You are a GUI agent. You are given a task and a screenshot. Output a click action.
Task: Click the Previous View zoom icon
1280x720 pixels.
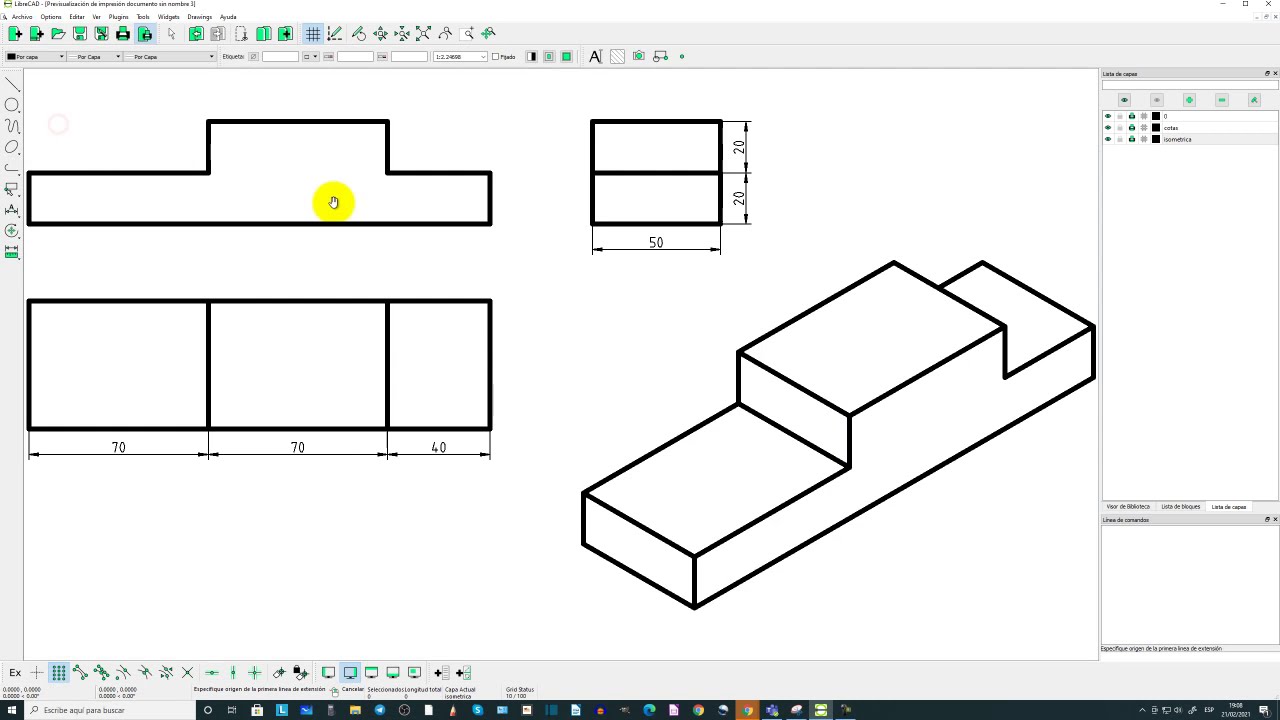[x=445, y=34]
